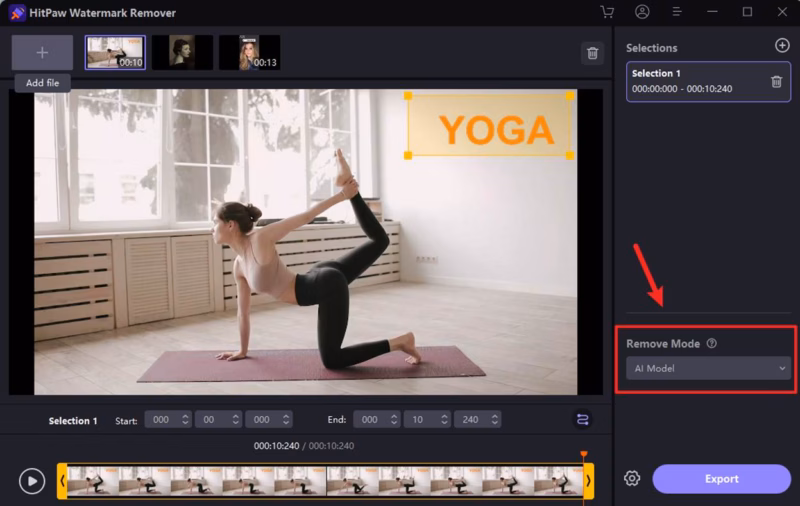
Task: Click the bottom-right handle of YOGA selection
Action: [x=570, y=155]
